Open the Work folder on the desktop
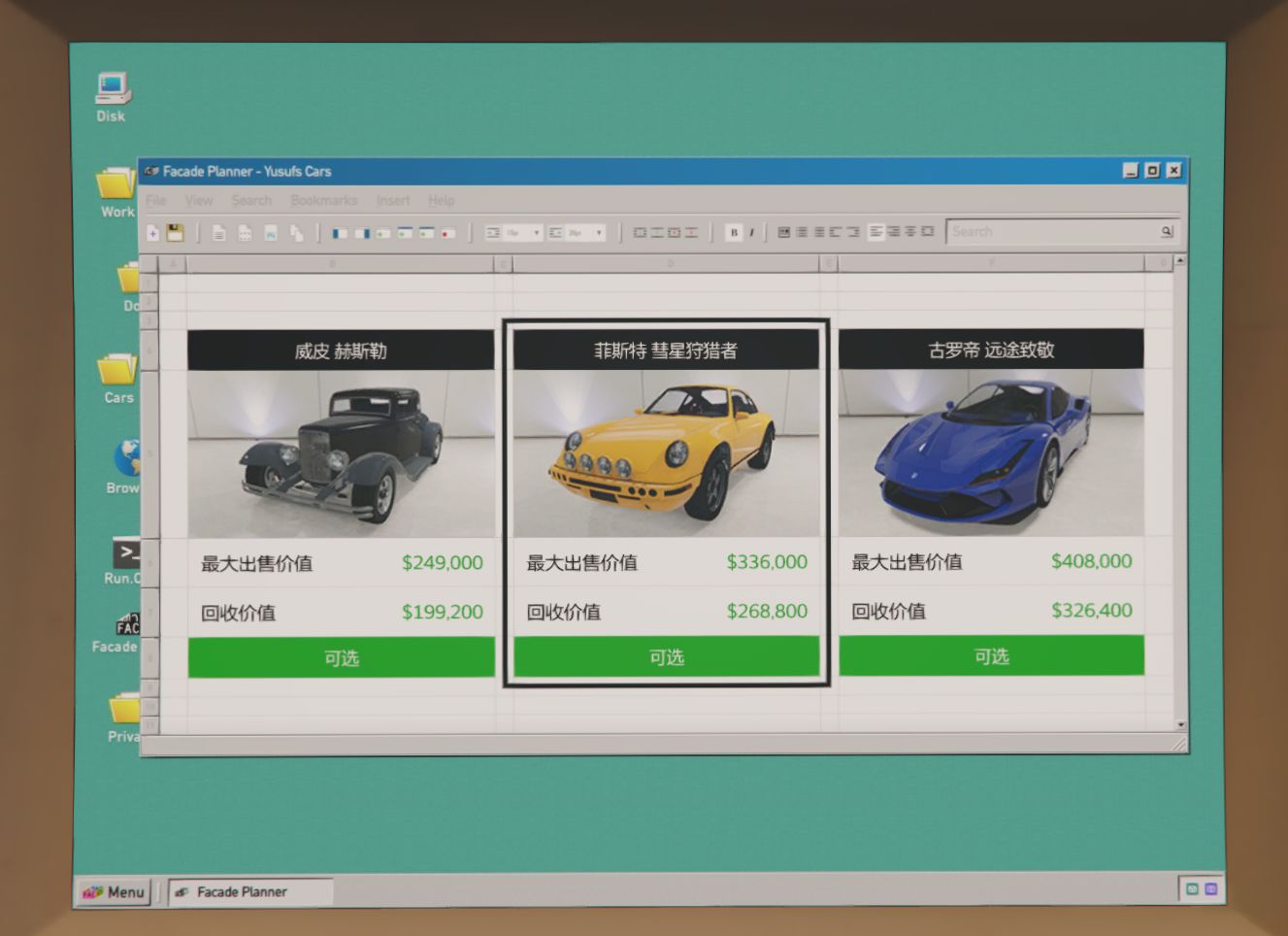 (x=117, y=192)
